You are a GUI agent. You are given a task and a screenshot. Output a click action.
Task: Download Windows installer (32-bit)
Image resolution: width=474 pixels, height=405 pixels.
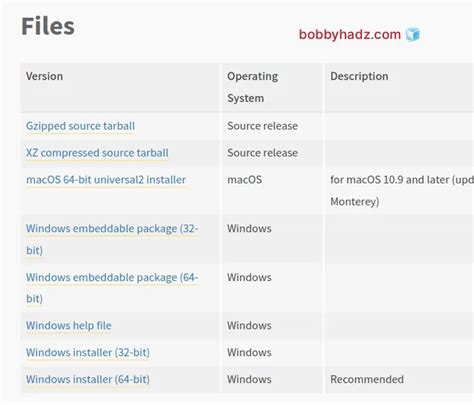click(x=88, y=352)
